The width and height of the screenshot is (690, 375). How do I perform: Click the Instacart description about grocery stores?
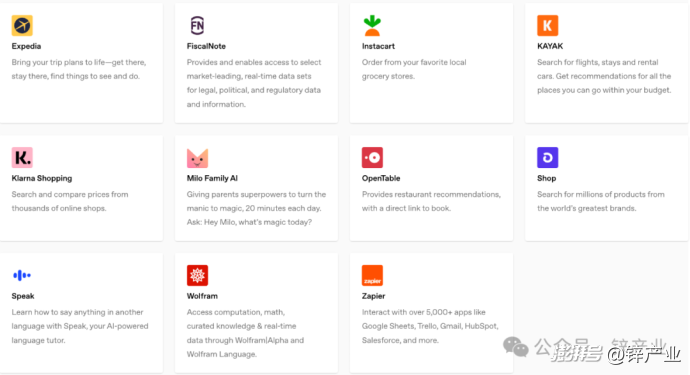tap(414, 69)
